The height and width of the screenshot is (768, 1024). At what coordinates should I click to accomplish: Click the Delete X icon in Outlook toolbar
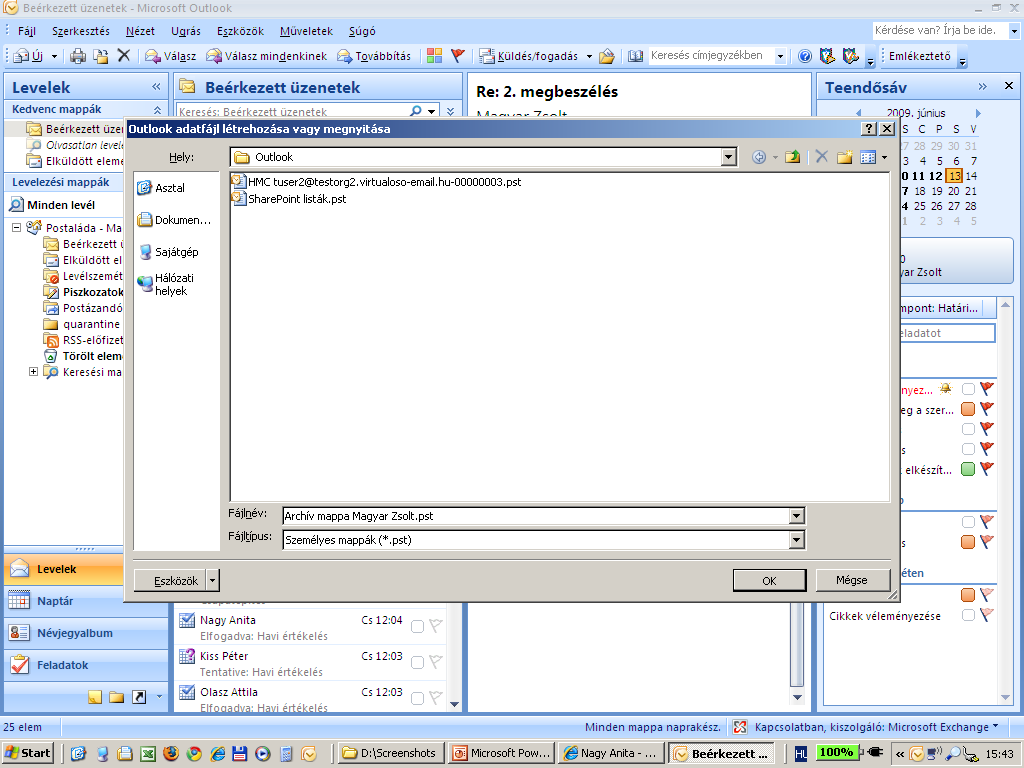pyautogui.click(x=123, y=56)
